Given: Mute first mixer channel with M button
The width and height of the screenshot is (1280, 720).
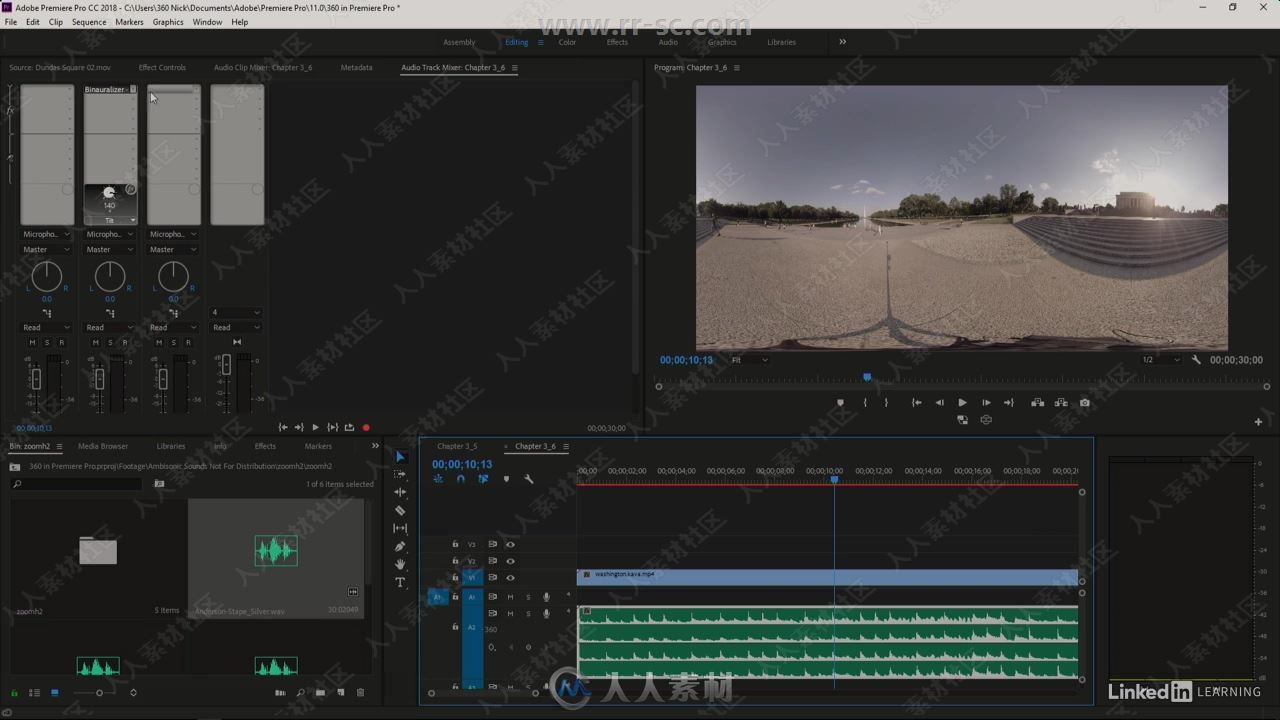Looking at the screenshot, I should click(x=32, y=342).
